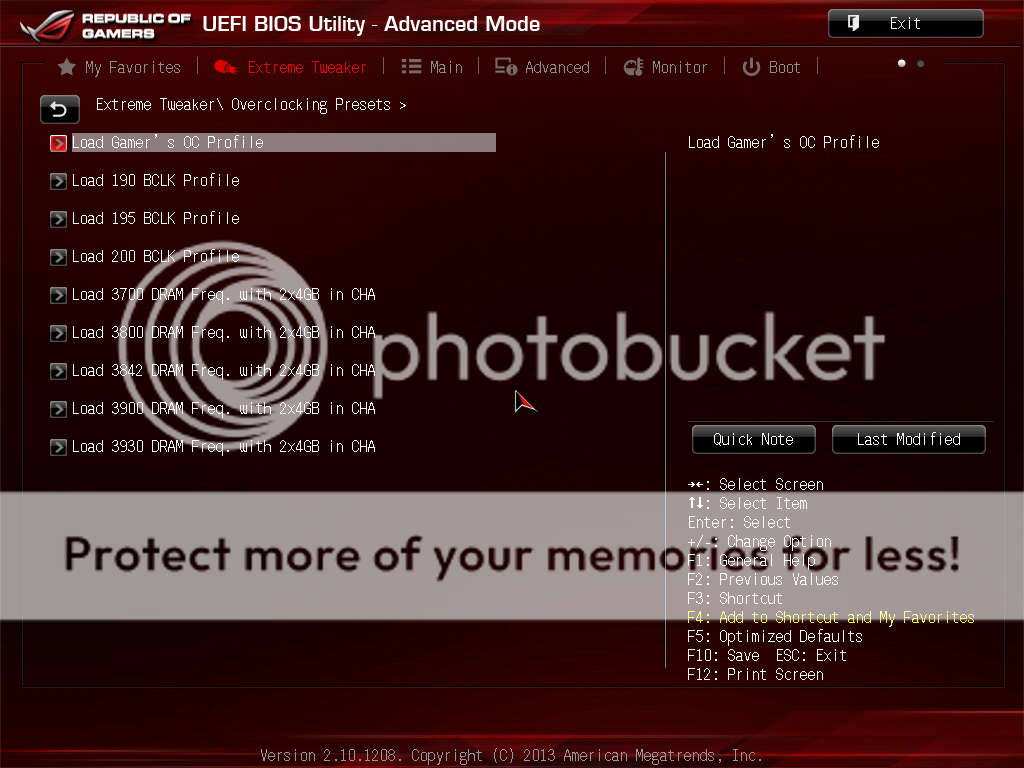Show Last Modified settings
Image resolution: width=1024 pixels, height=768 pixels.
[x=908, y=439]
